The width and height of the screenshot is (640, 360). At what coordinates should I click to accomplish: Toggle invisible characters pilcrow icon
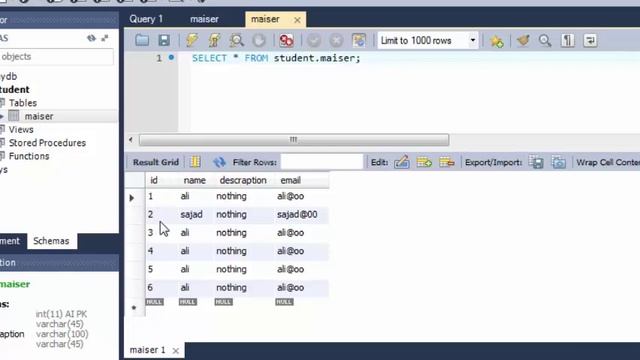pyautogui.click(x=567, y=40)
